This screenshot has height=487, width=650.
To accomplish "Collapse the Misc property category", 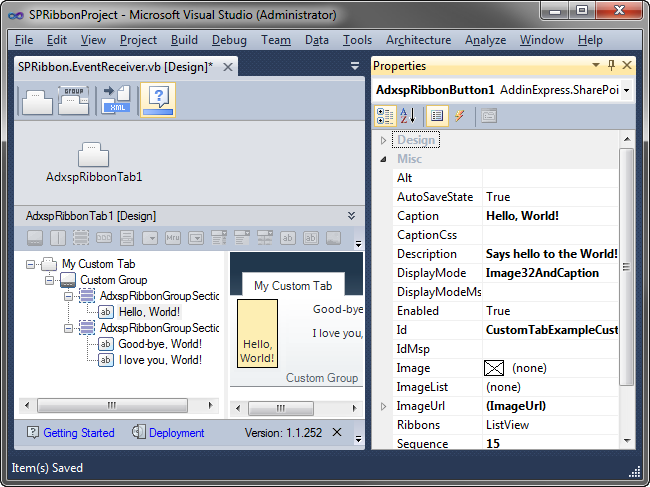I will click(x=383, y=159).
